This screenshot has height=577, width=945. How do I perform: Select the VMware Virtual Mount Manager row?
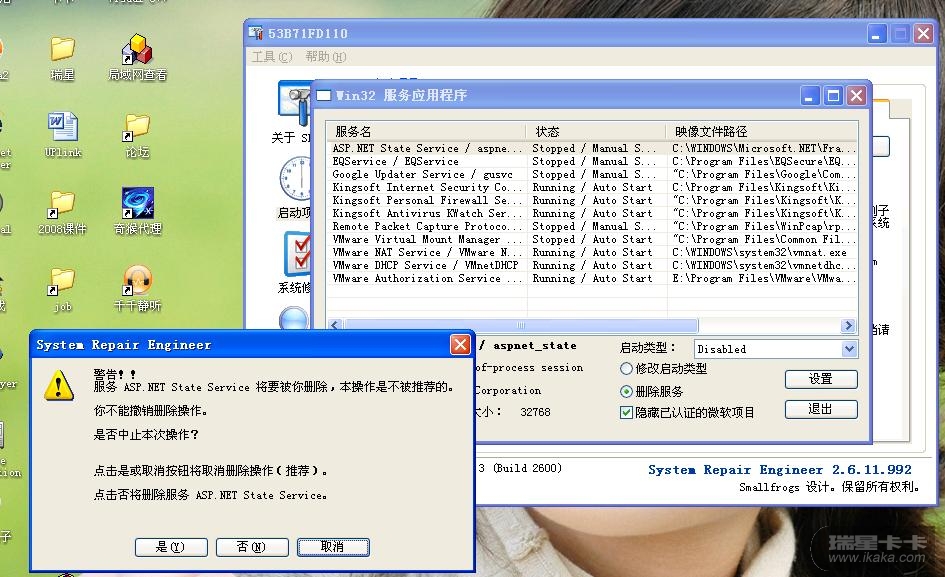click(x=593, y=239)
